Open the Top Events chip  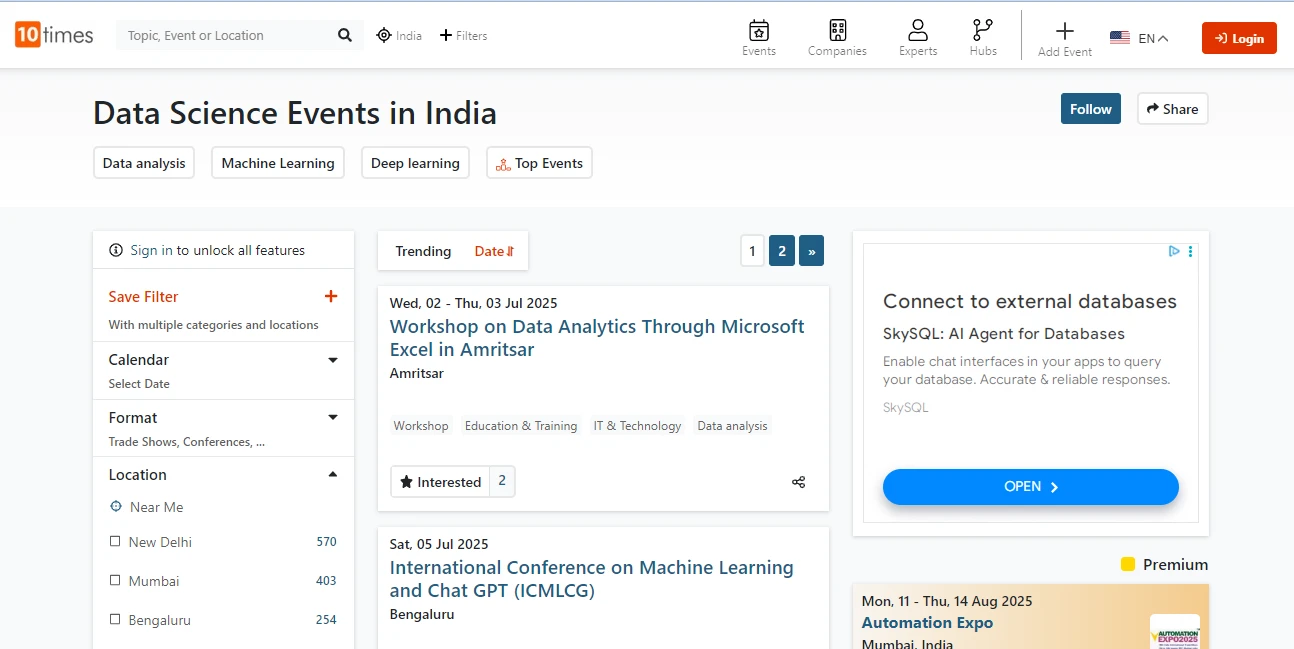click(x=539, y=163)
